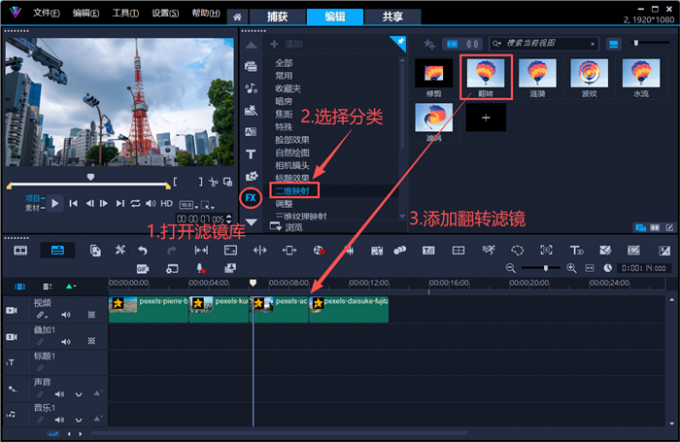Start voice-over recording with microphone icon
Viewport: 680px width, 442px height.
coord(201,268)
